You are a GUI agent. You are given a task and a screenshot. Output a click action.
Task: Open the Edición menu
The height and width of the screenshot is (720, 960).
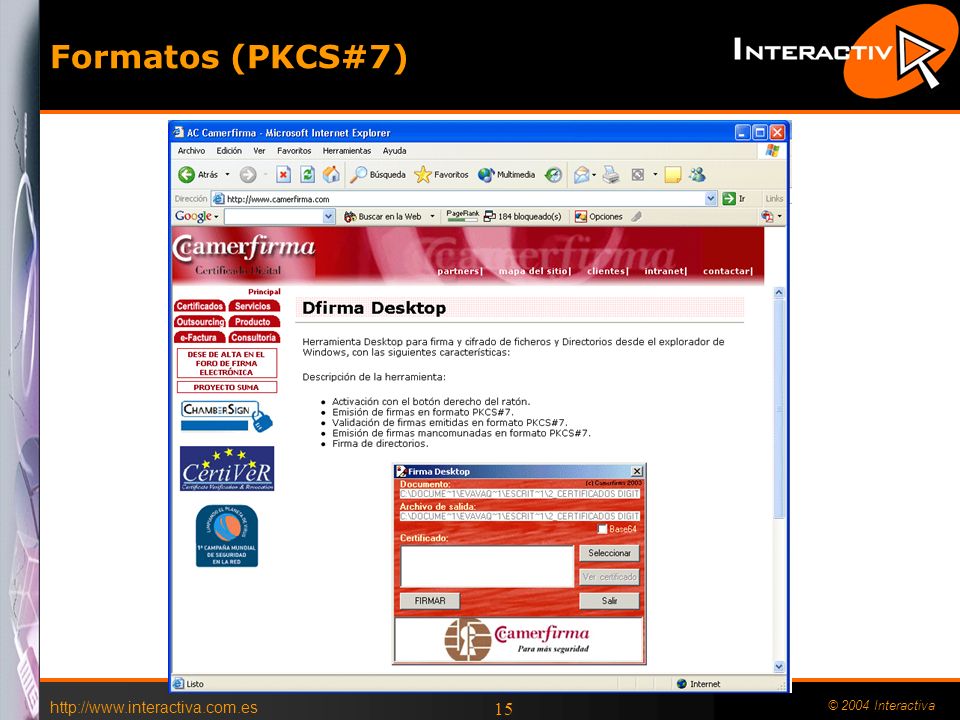click(229, 151)
